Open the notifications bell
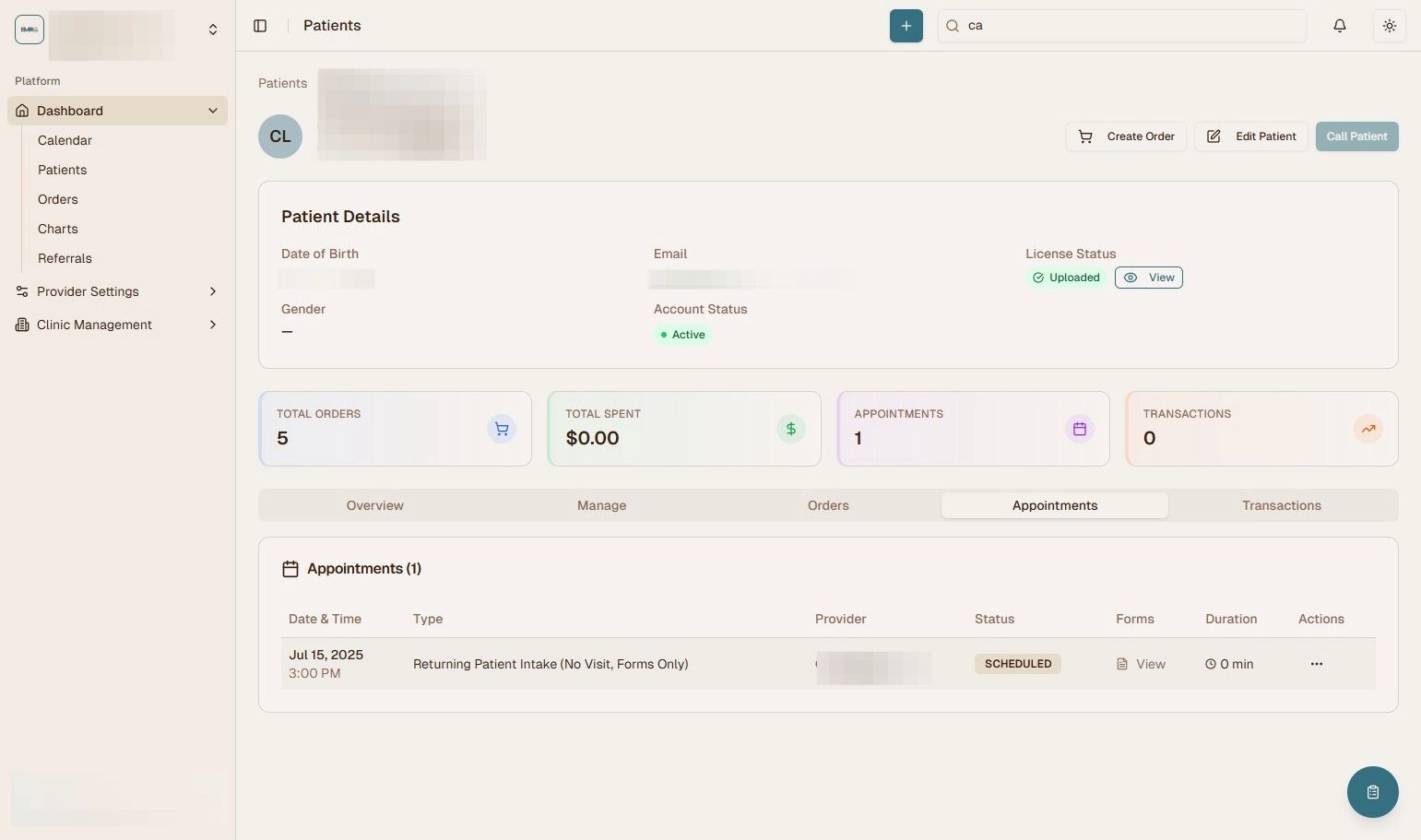 coord(1340,26)
